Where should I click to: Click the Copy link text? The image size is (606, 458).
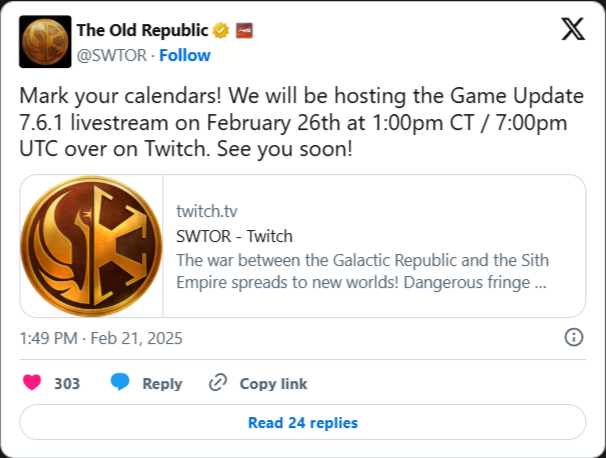tap(273, 383)
